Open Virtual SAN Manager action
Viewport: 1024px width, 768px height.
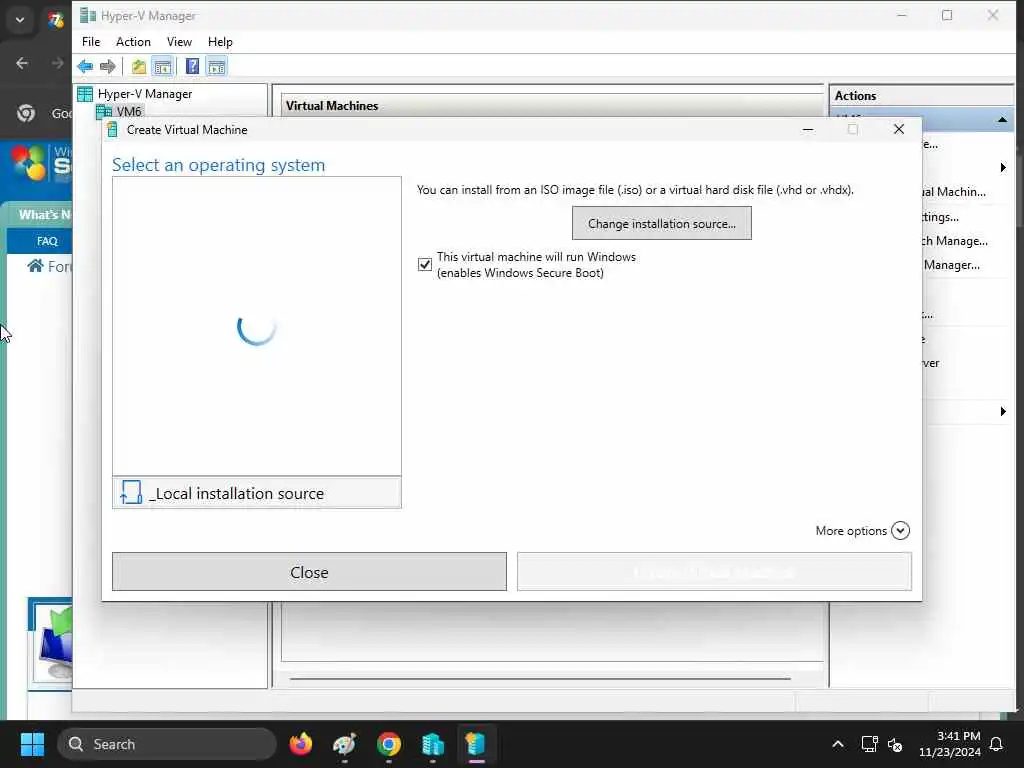tap(952, 265)
